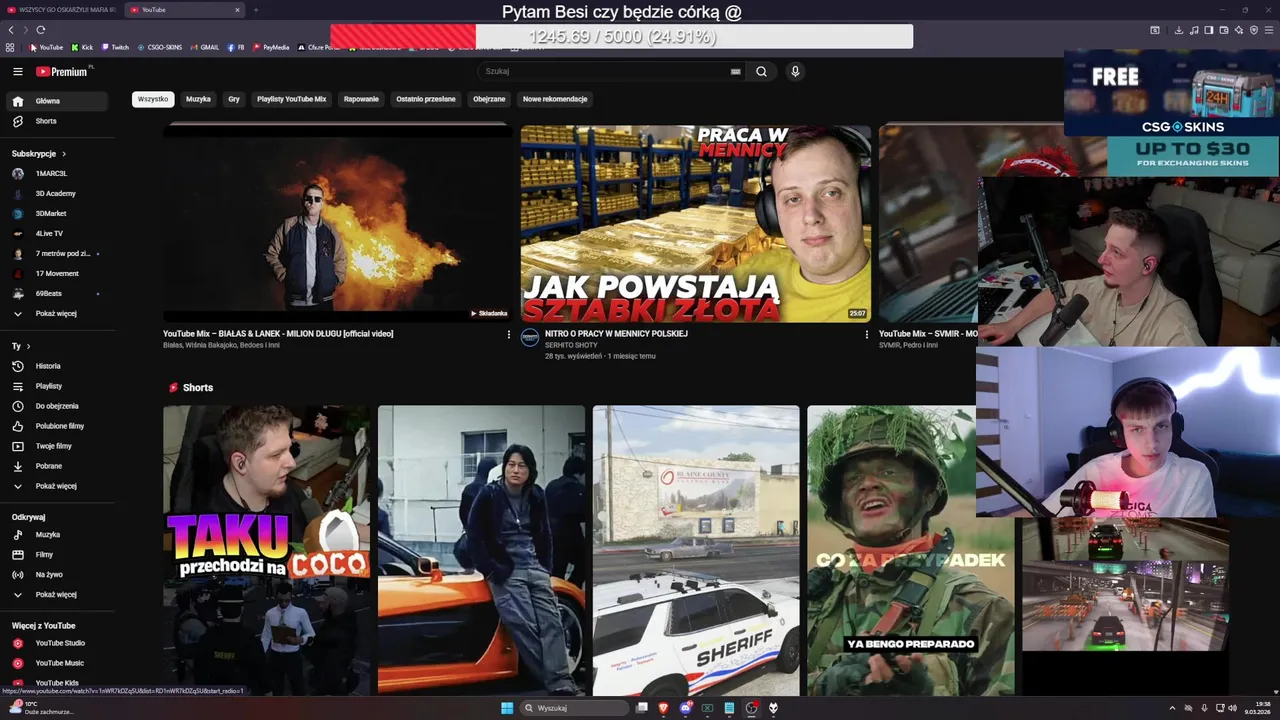Screen dimensions: 1280x720
Task: Open Ya bengo preparado soldier short
Action: click(x=910, y=550)
